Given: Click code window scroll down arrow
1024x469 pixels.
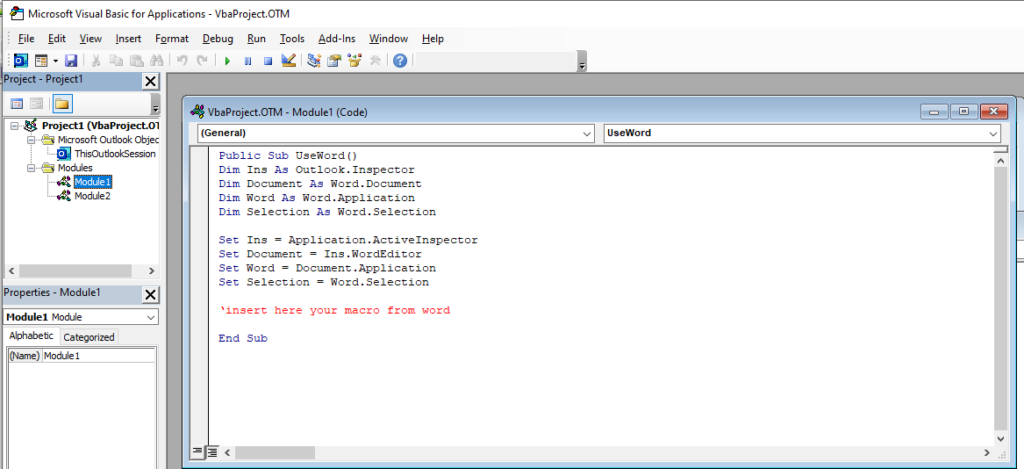Looking at the screenshot, I should point(1001,439).
